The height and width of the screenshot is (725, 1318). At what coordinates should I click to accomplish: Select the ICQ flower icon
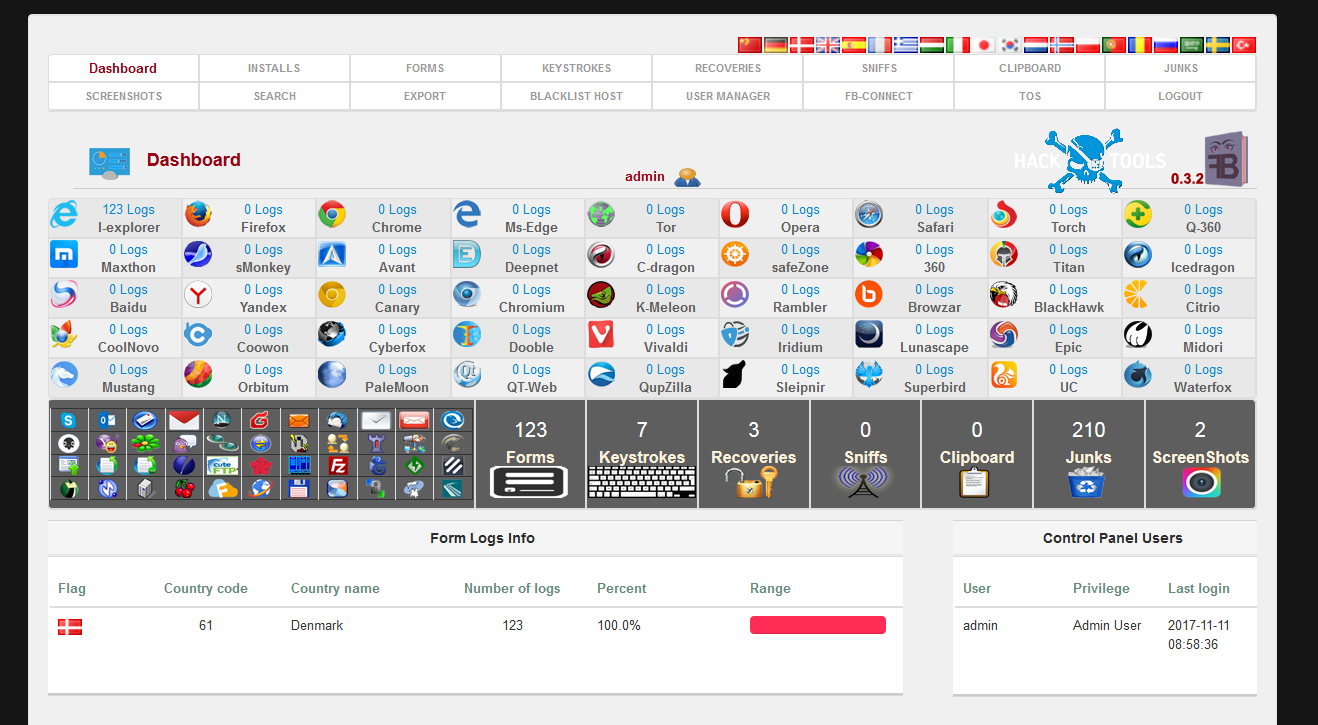tap(145, 443)
